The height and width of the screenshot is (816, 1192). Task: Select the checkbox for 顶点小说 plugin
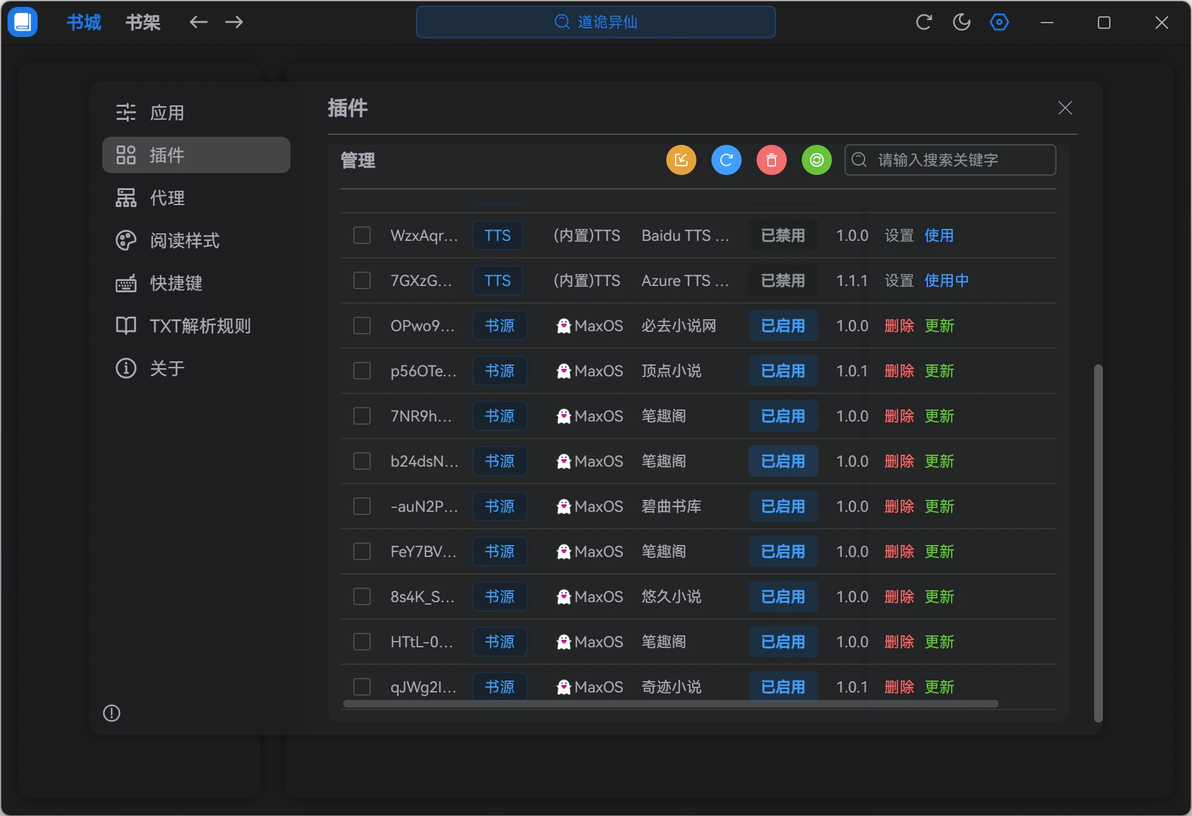362,370
